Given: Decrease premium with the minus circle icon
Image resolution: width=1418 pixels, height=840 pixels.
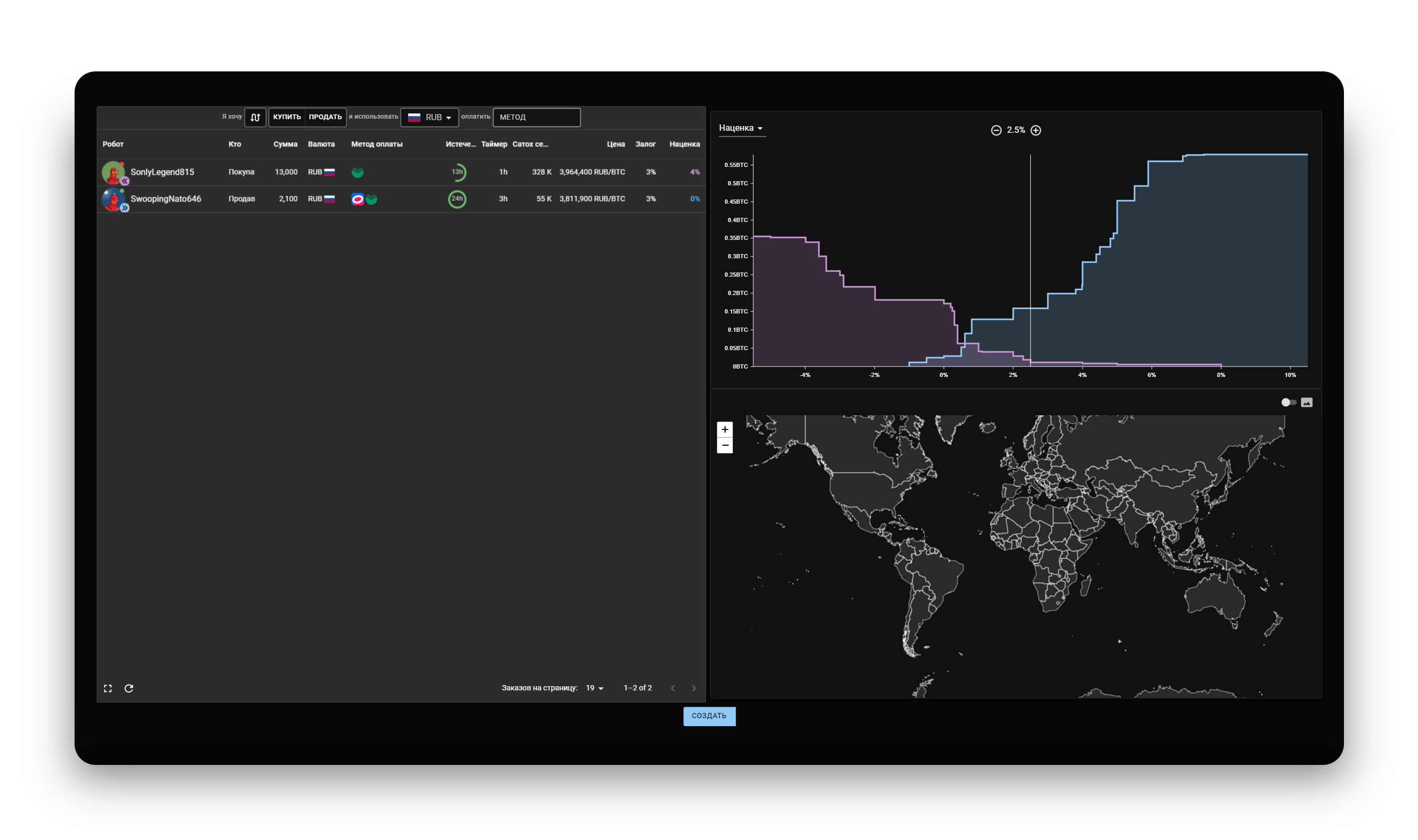Looking at the screenshot, I should coord(996,130).
